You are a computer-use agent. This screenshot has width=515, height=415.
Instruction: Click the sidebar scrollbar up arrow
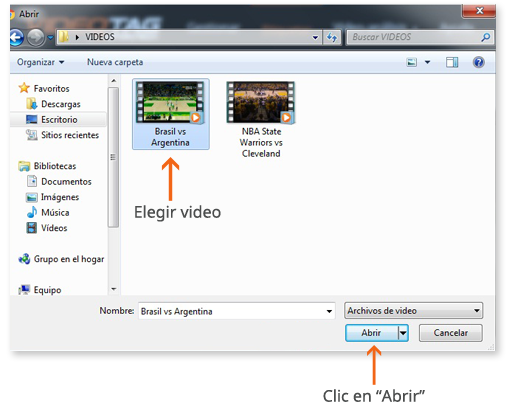pyautogui.click(x=113, y=81)
